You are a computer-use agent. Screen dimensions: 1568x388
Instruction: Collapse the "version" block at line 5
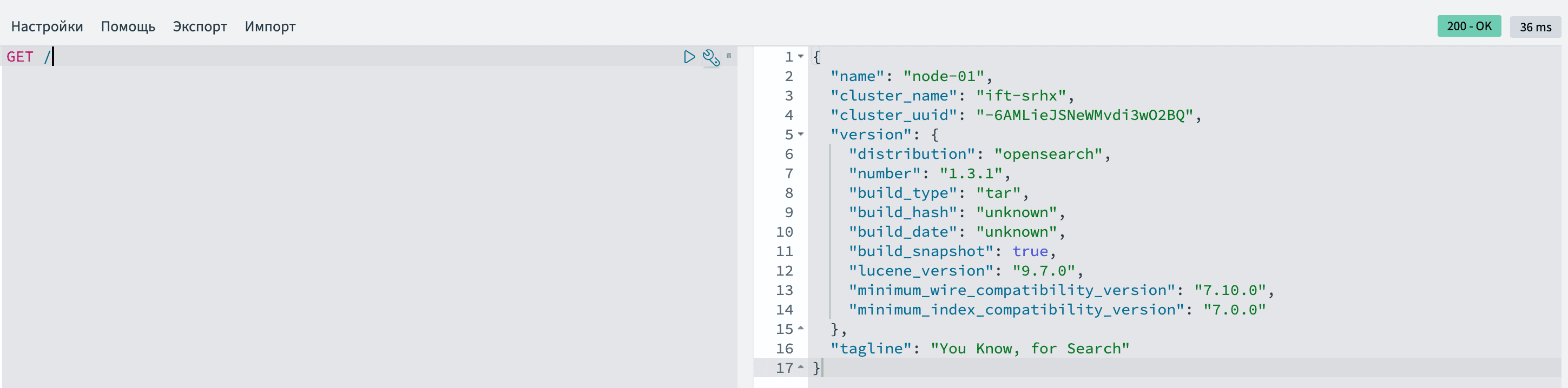click(801, 135)
